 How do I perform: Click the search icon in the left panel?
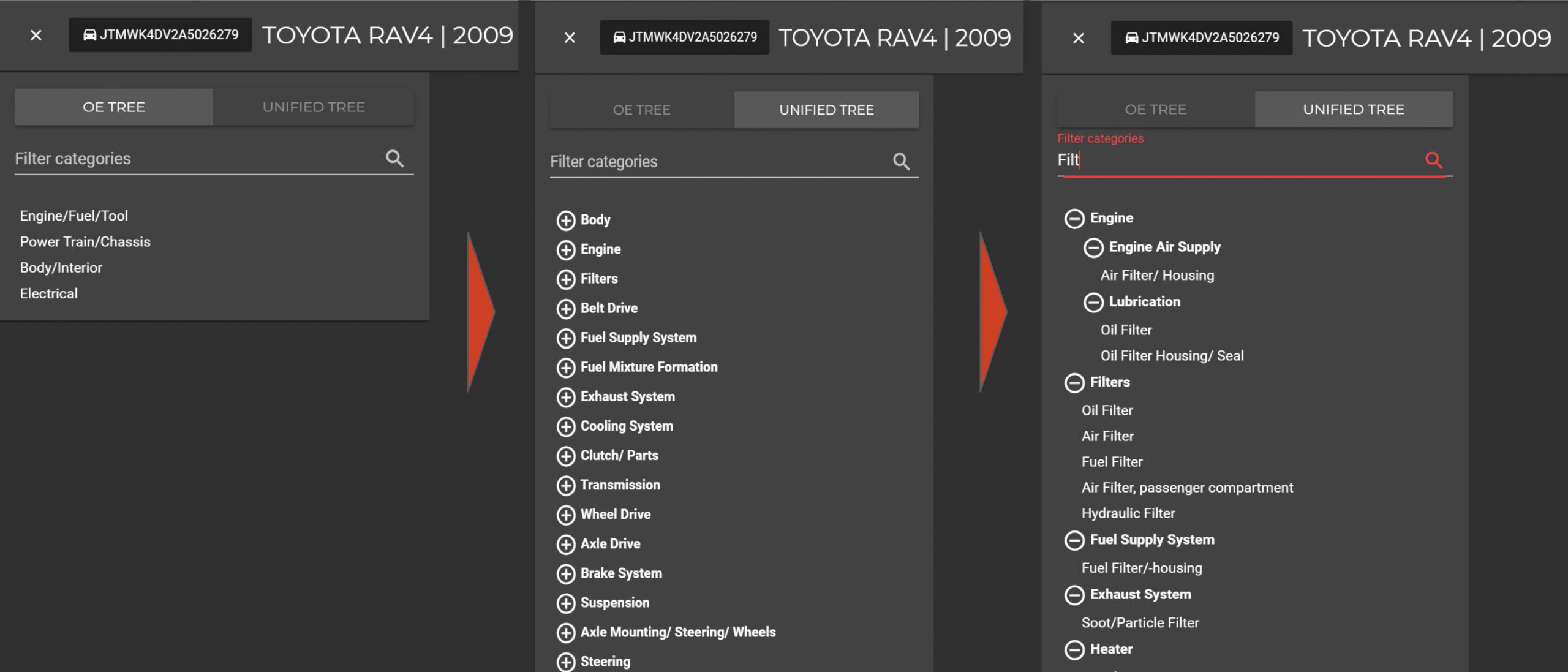(394, 159)
